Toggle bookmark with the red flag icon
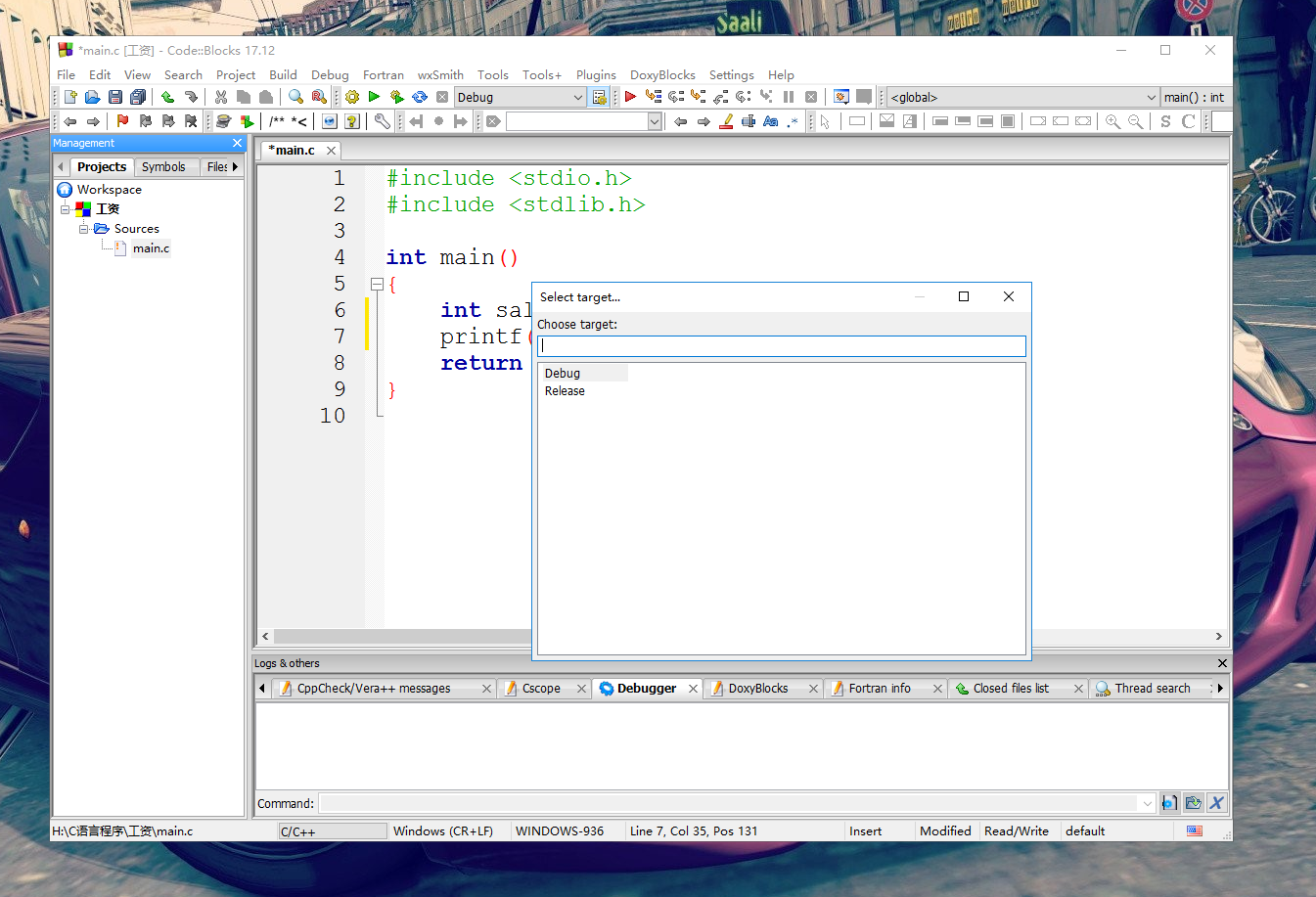 (122, 121)
